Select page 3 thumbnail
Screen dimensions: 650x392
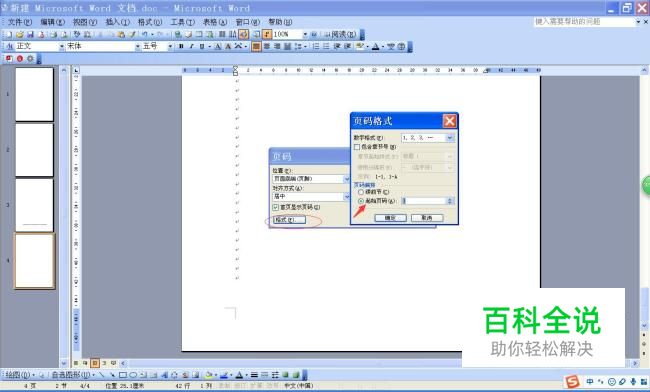coord(34,205)
